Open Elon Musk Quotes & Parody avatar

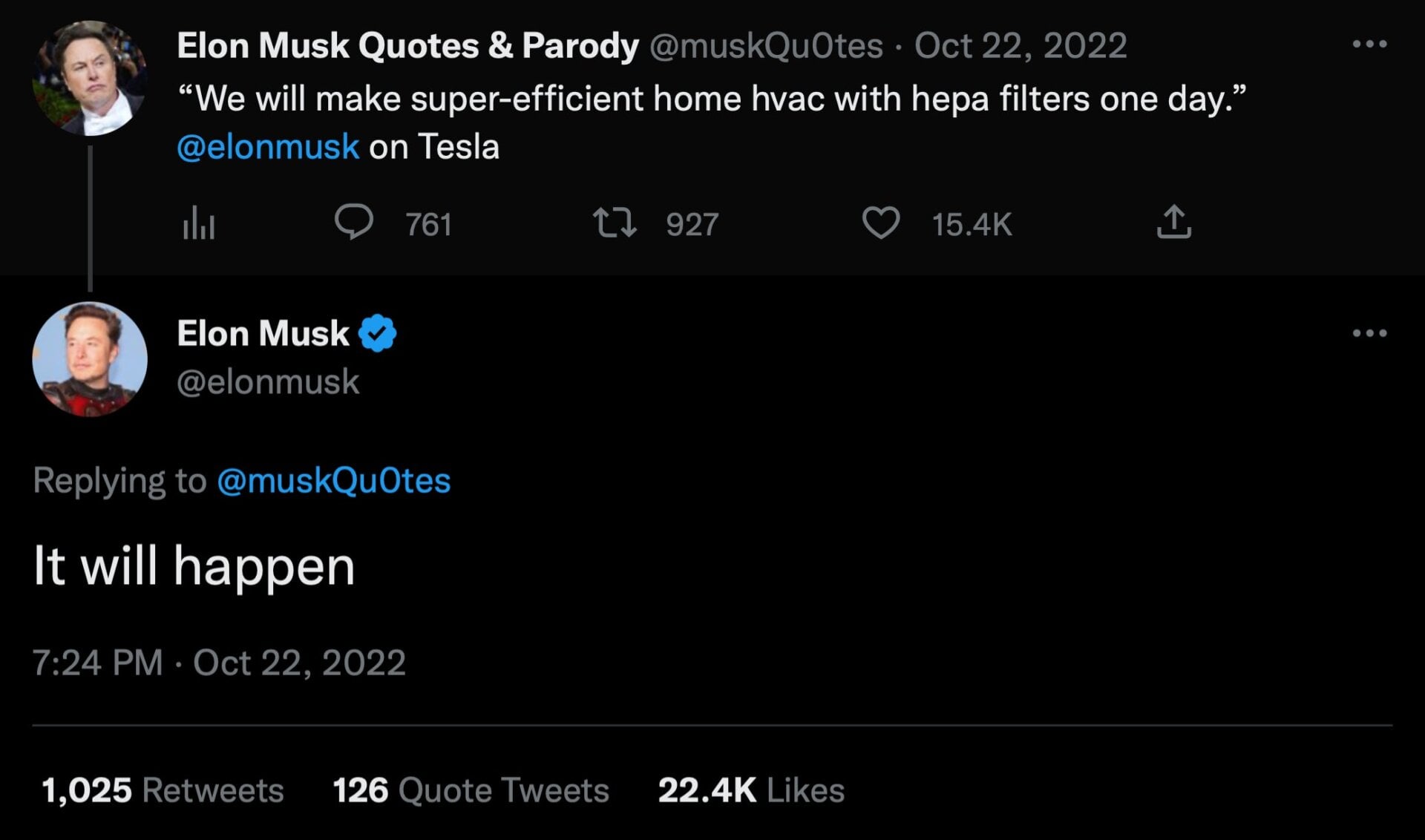click(x=90, y=79)
